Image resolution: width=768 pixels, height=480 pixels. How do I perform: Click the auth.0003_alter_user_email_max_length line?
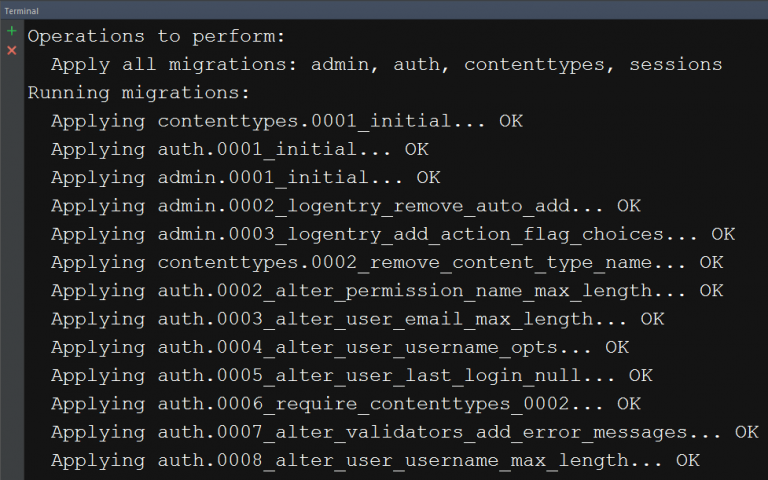point(358,319)
